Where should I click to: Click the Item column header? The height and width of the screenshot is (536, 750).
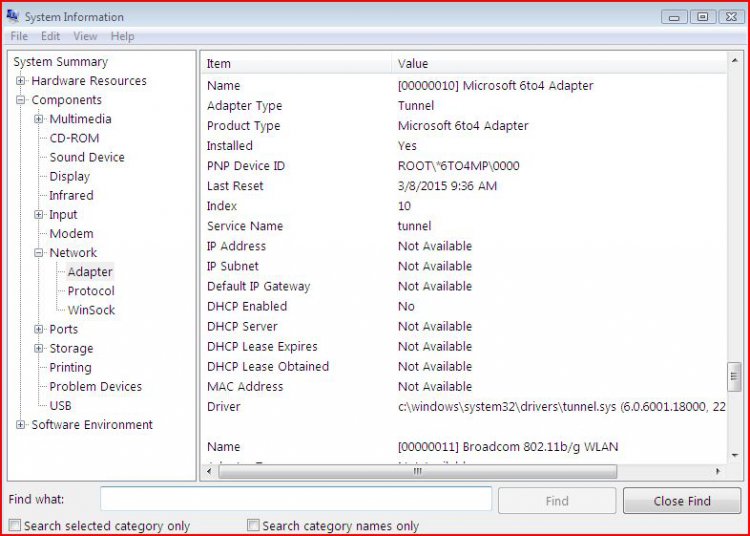coord(296,63)
